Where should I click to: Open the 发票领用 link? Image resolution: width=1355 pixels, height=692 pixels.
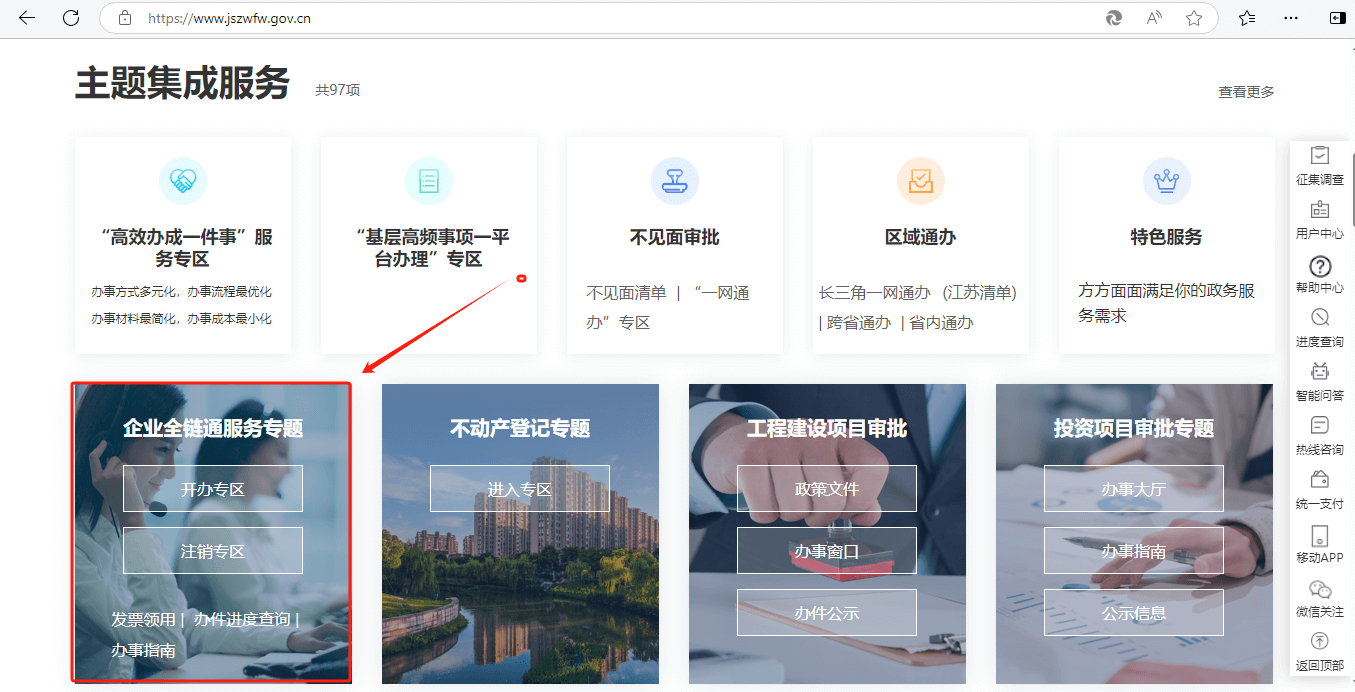point(144,620)
